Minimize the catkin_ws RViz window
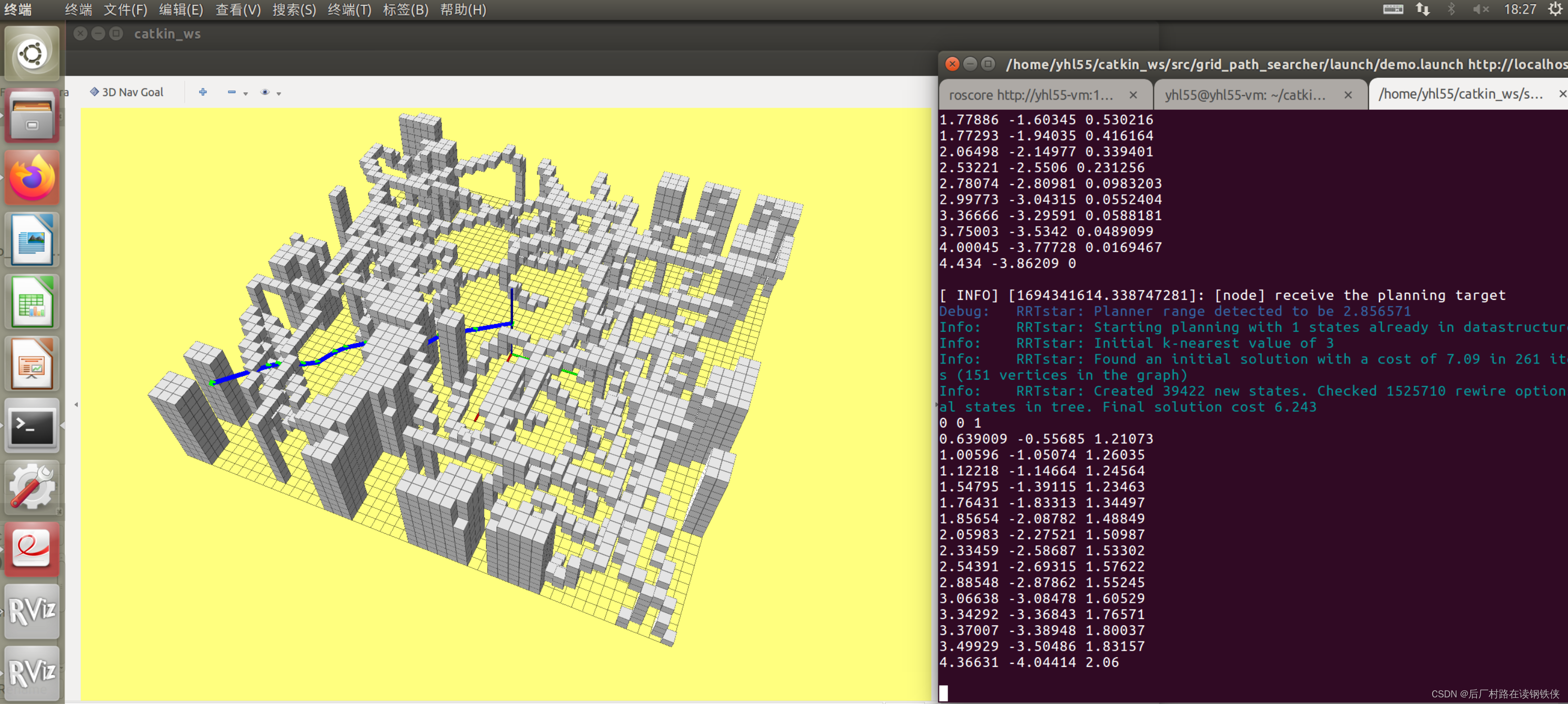Image resolution: width=1568 pixels, height=704 pixels. (x=98, y=34)
